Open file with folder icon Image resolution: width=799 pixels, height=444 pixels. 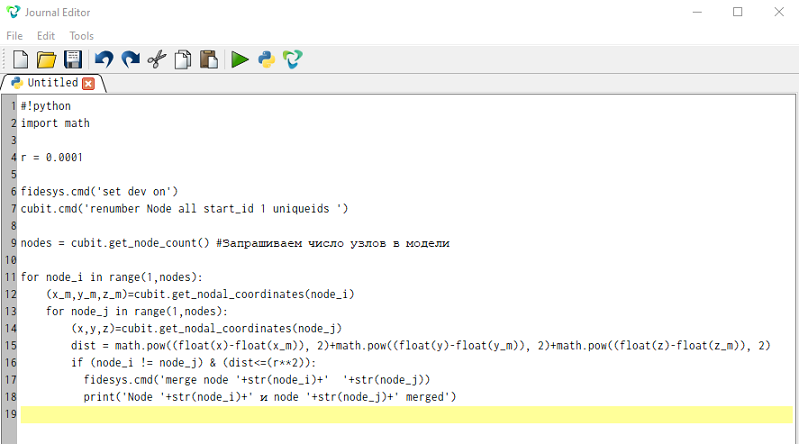point(46,60)
